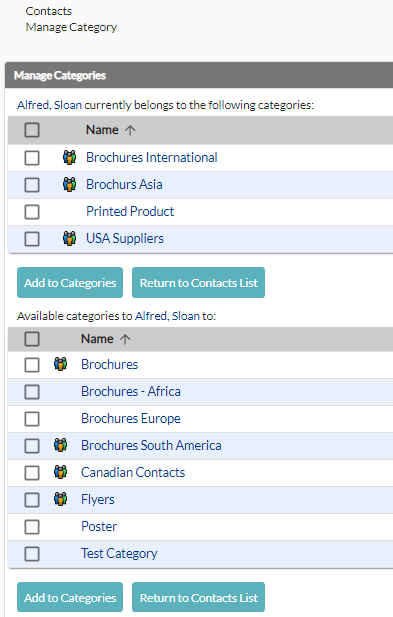Click group icon beside Flyers
393x617 pixels.
pos(61,499)
